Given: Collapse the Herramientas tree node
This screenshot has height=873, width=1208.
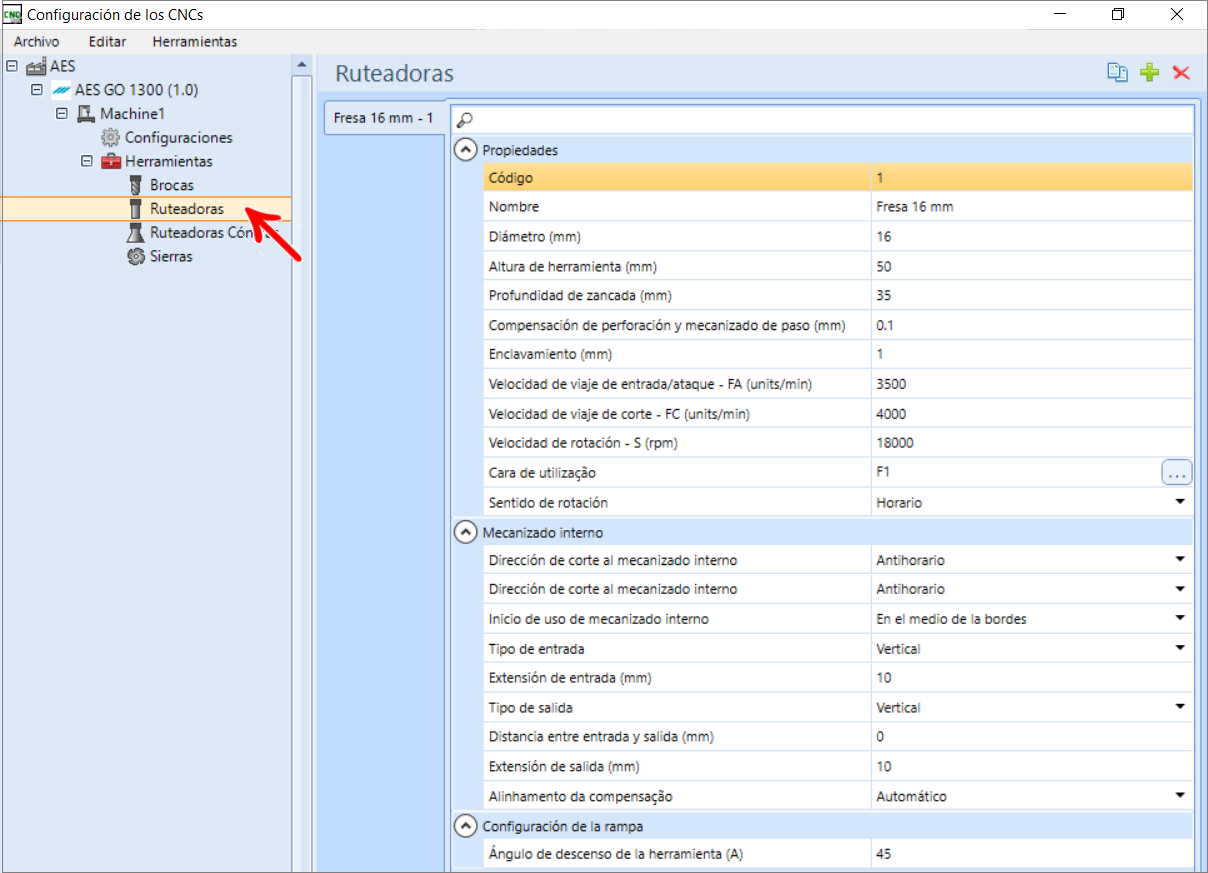Looking at the screenshot, I should click(x=87, y=161).
